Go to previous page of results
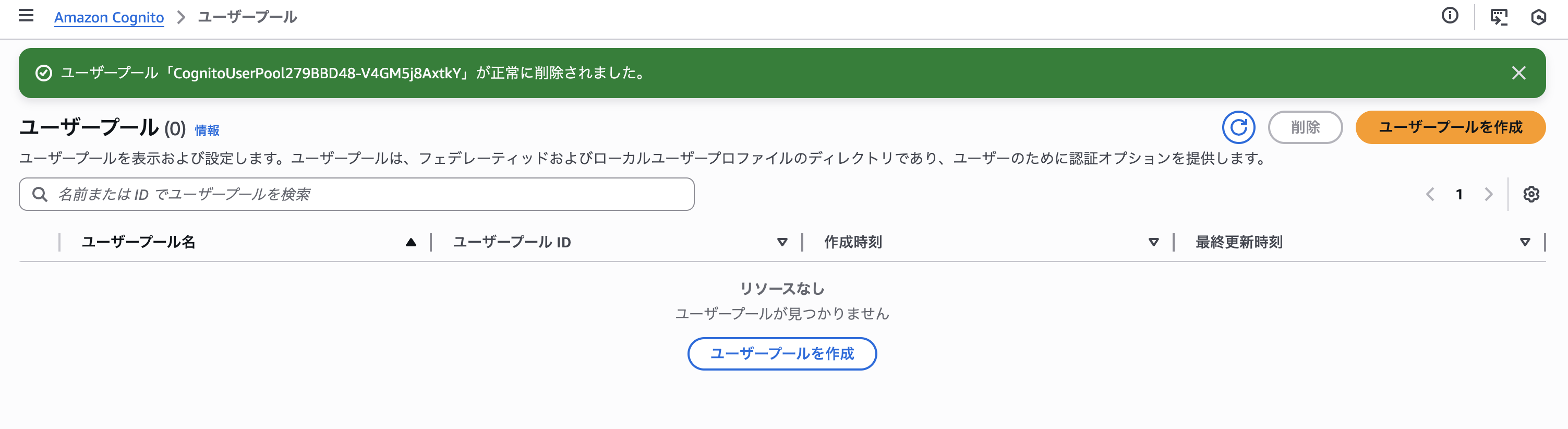Screen dimensions: 1568x429 pyautogui.click(x=1430, y=194)
